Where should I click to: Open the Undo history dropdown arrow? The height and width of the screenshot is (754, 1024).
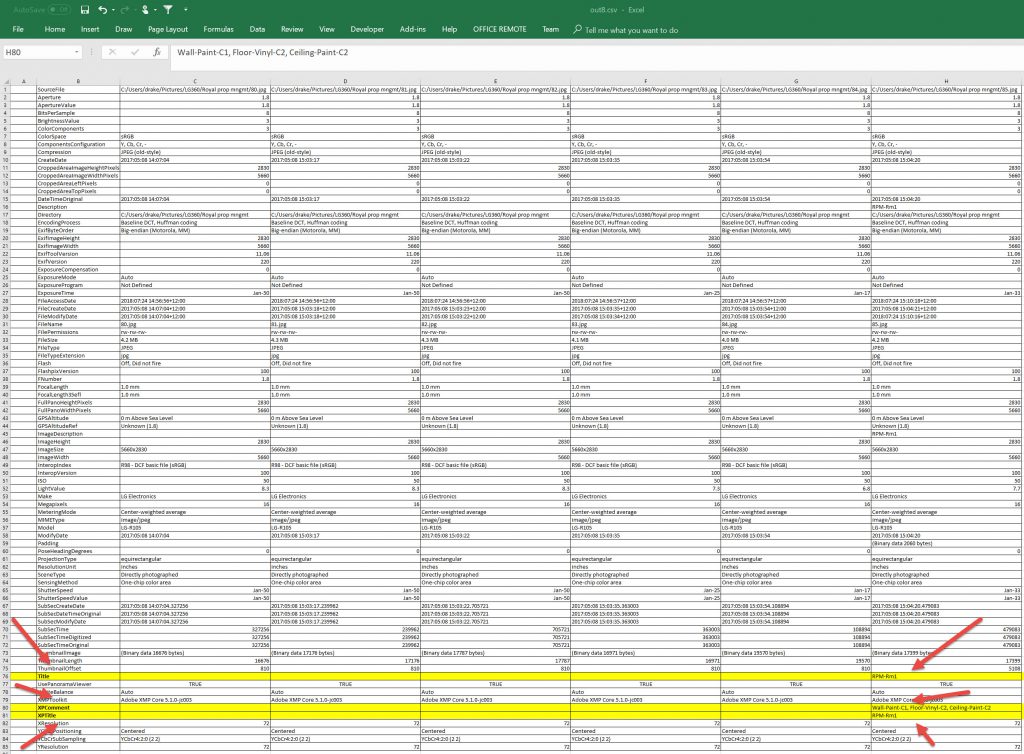pos(114,9)
